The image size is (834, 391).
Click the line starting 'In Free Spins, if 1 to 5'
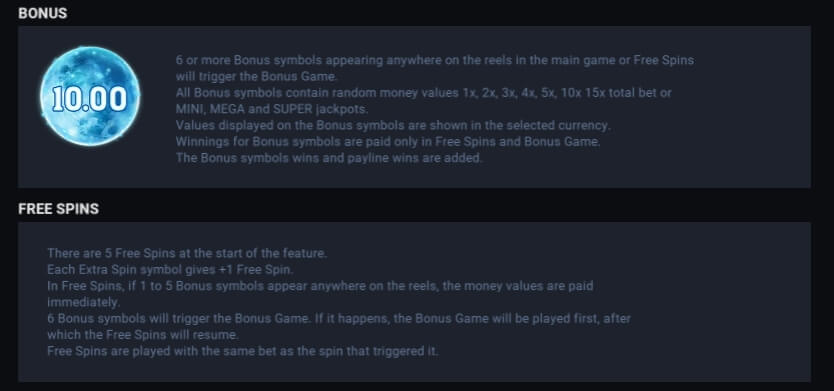point(320,286)
